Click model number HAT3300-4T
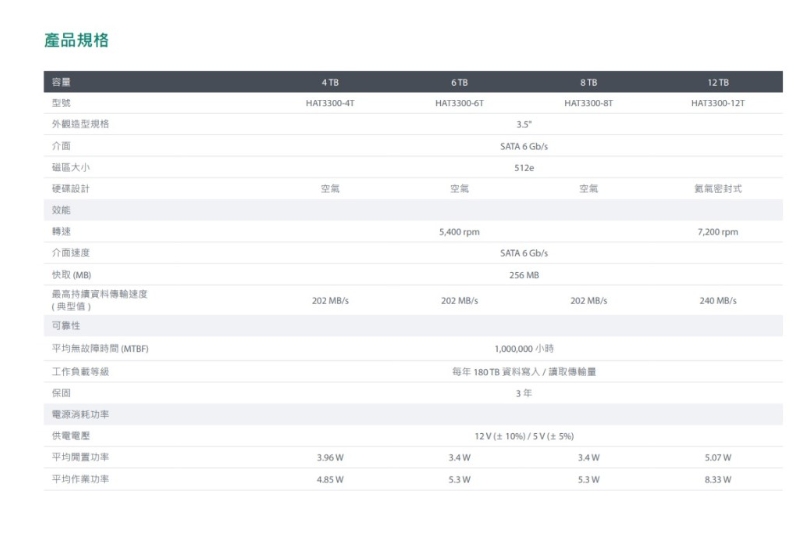The width and height of the screenshot is (802, 555). pos(330,103)
